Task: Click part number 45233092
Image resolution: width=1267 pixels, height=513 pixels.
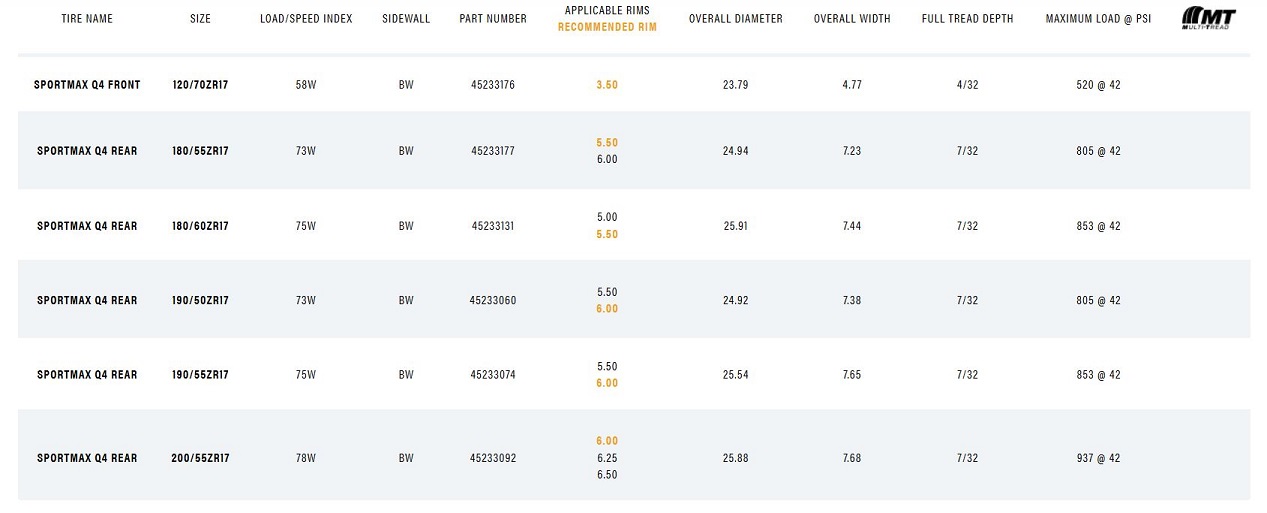Action: [x=493, y=458]
